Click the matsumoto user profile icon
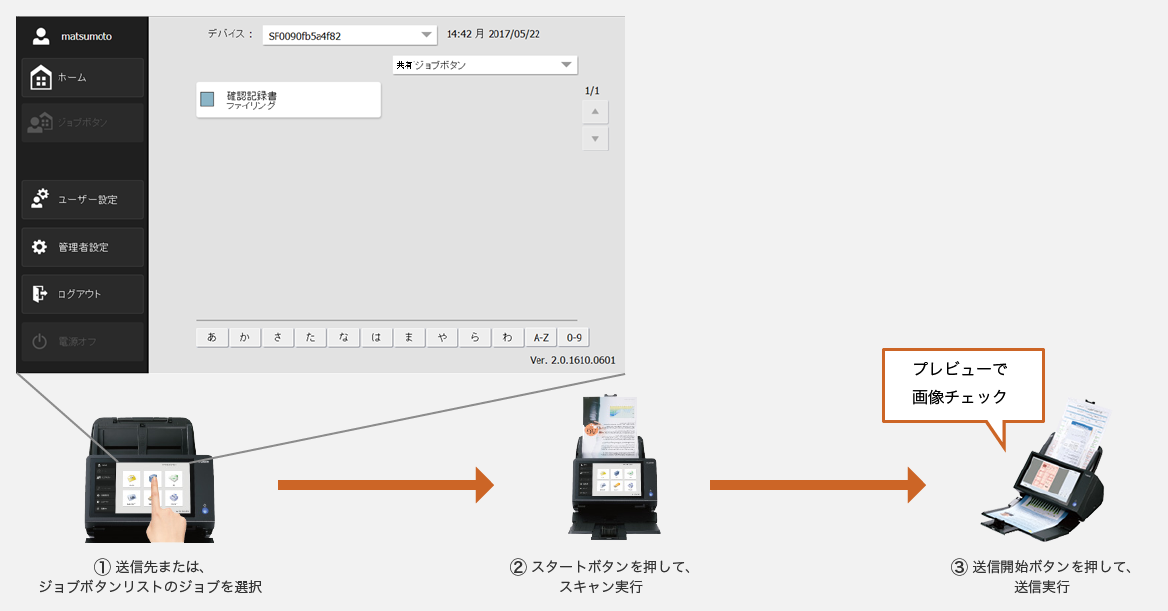 [x=40, y=36]
